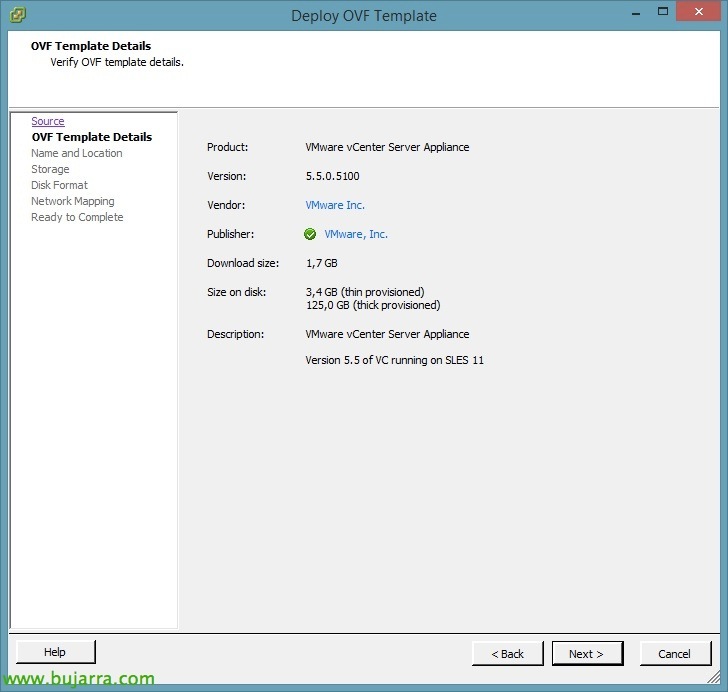
Task: Click the < Back button
Action: (x=507, y=653)
